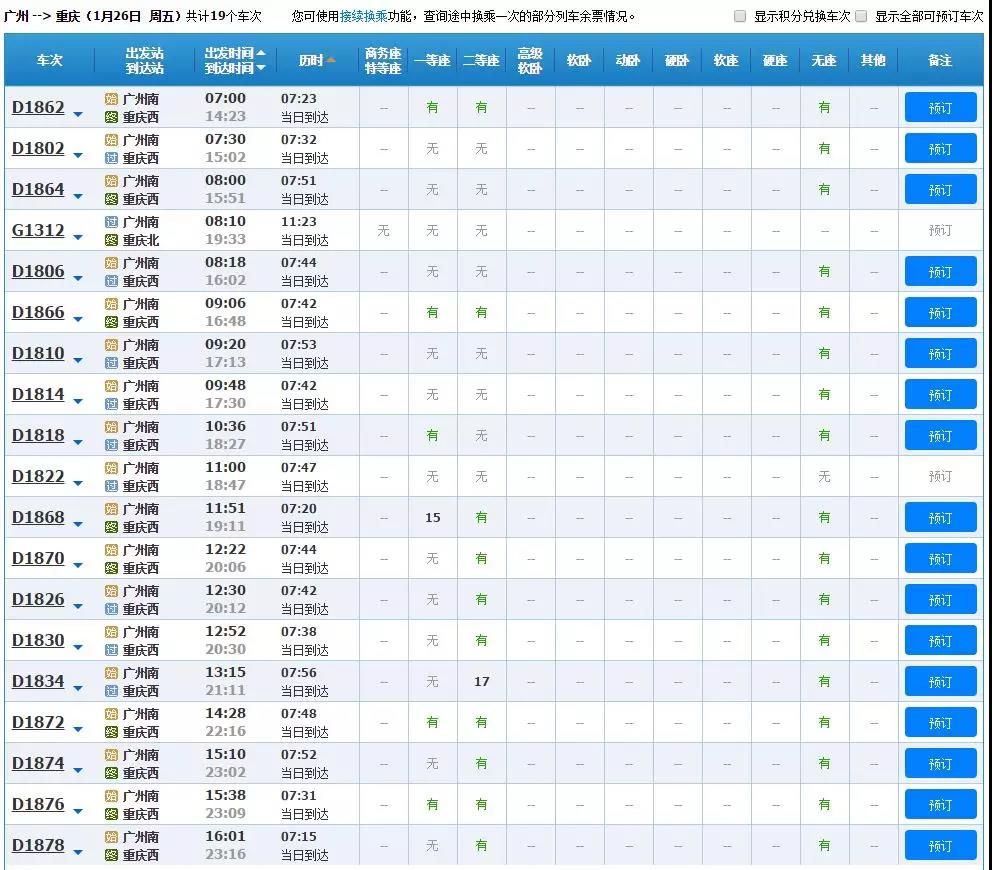
Task: Click the 预订 button for train D1878
Action: pos(939,845)
